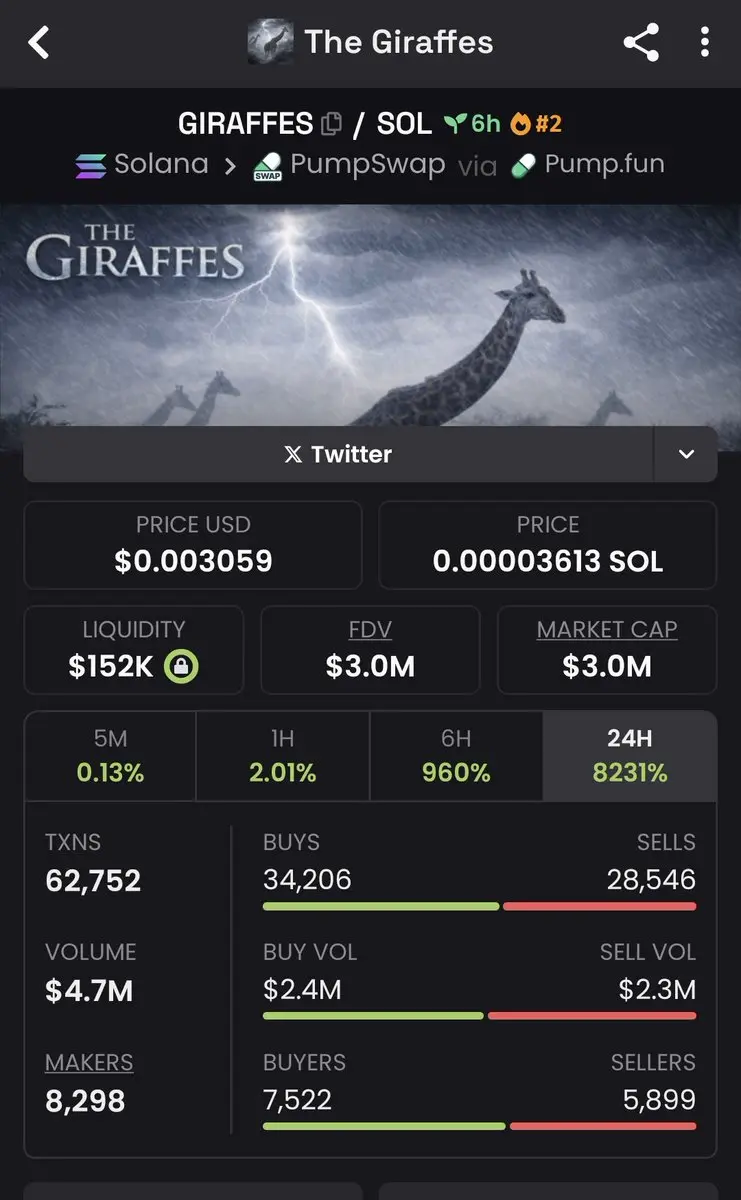Tap the Solana chain logo
Image resolution: width=741 pixels, height=1200 pixels.
click(x=91, y=165)
